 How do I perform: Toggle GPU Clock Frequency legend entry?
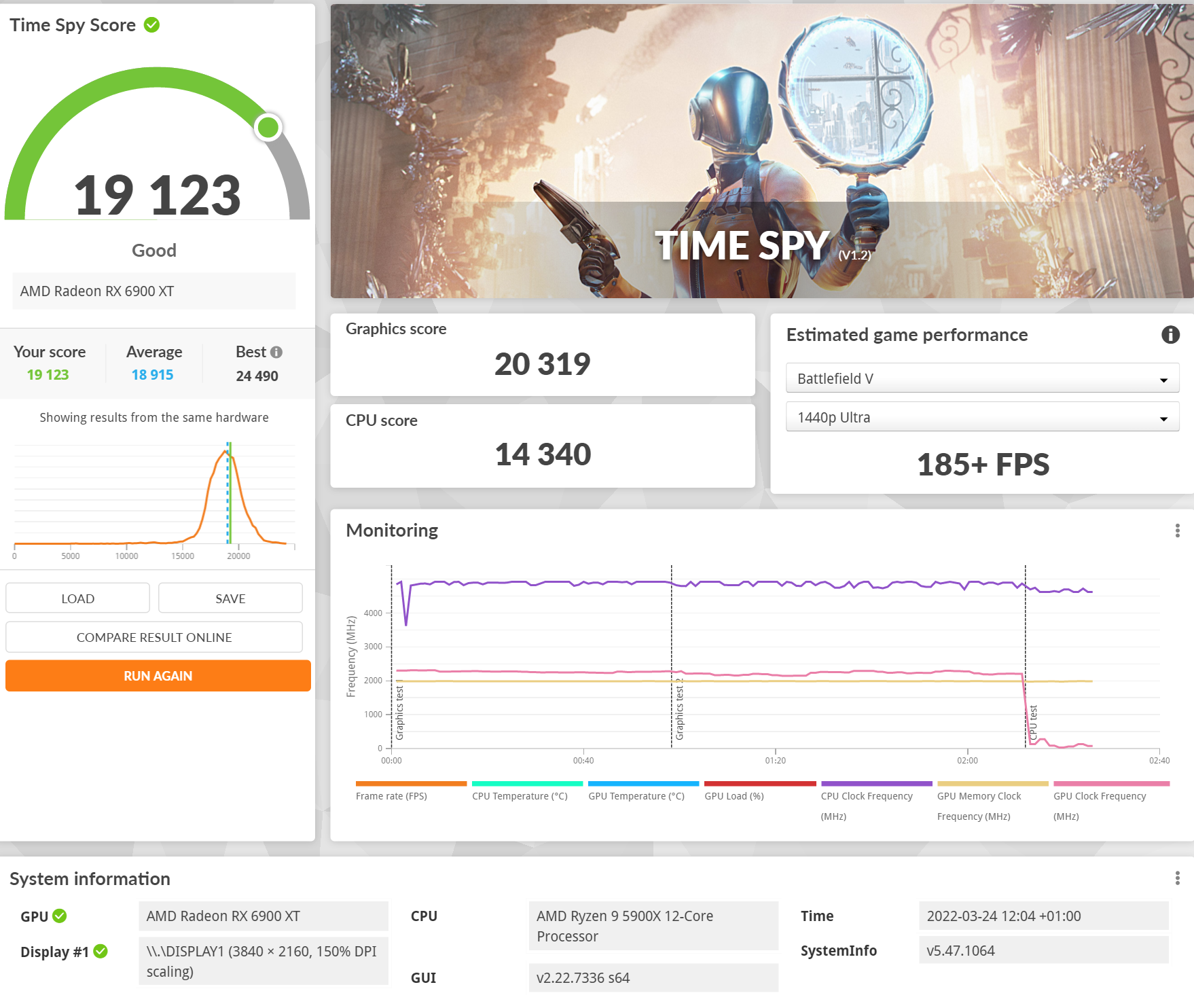(1111, 802)
